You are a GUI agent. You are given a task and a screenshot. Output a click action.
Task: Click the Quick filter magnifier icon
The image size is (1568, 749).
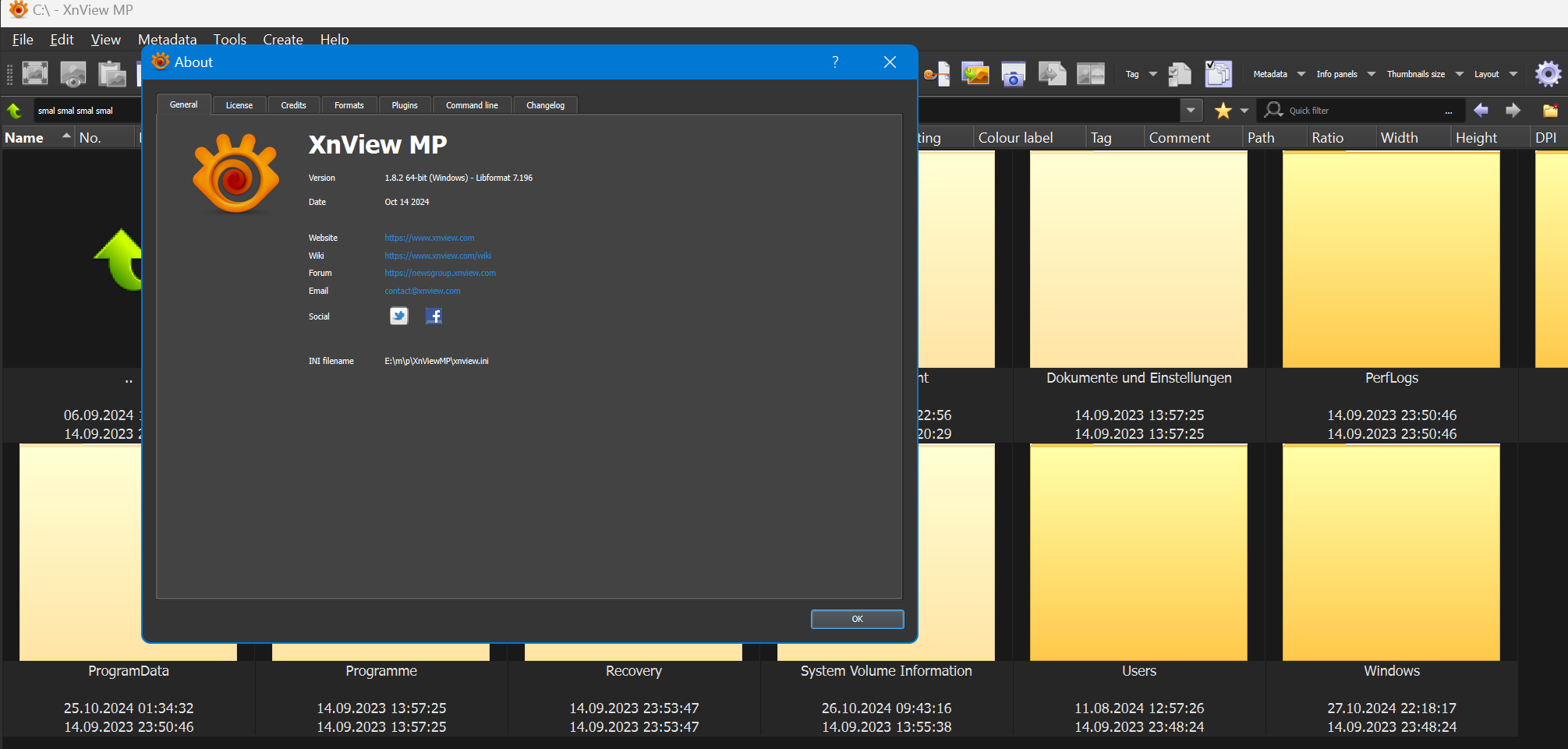(1274, 110)
